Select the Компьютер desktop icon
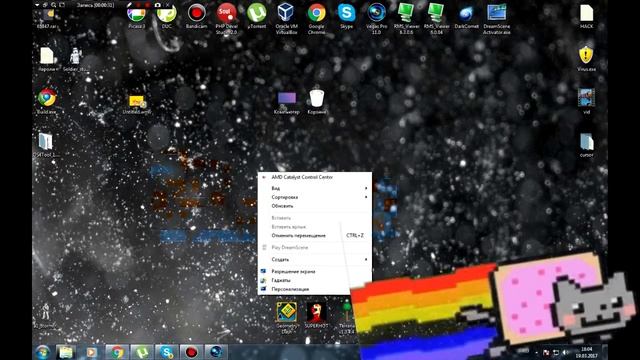Viewport: 640px width, 360px height. [x=287, y=102]
